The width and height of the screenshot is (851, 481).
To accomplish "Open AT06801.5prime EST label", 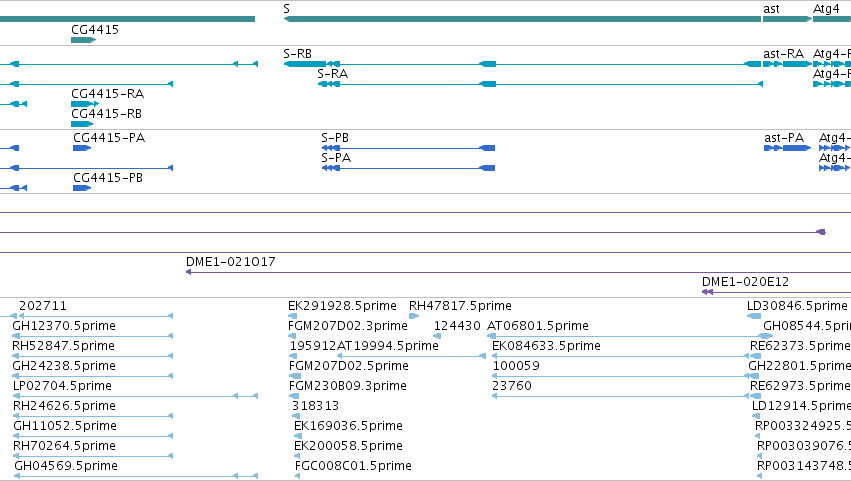I will (538, 326).
